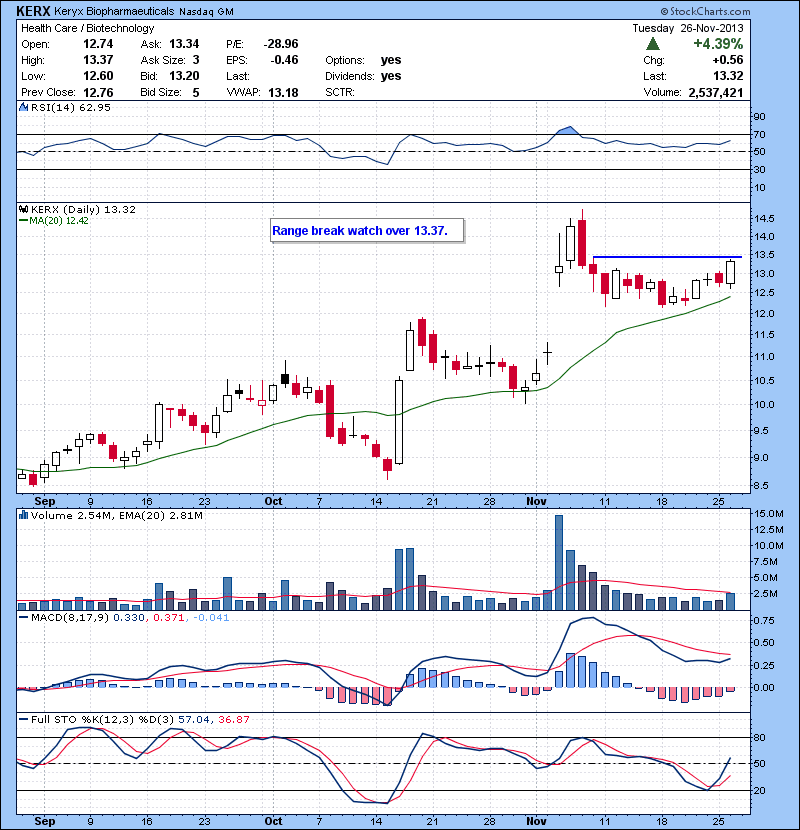The image size is (800, 830).
Task: Click the Sep label on bottom date axis
Action: pos(44,821)
